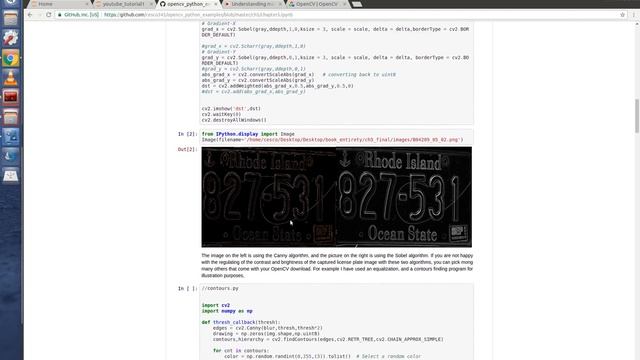Click the empty In [ ] cell prompt
640x360 pixels.
[187, 288]
